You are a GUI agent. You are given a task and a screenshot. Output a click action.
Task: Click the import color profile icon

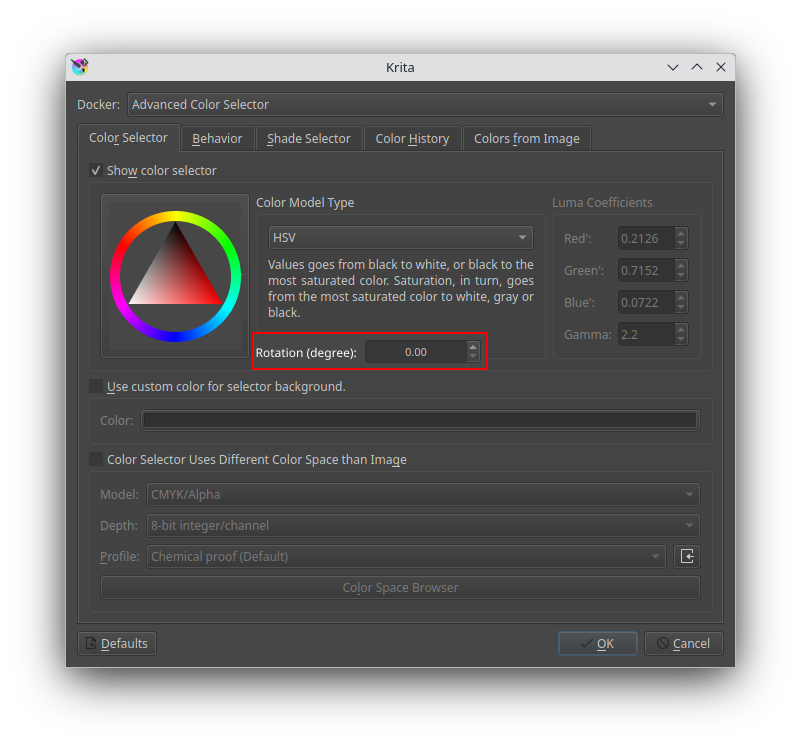tap(687, 556)
